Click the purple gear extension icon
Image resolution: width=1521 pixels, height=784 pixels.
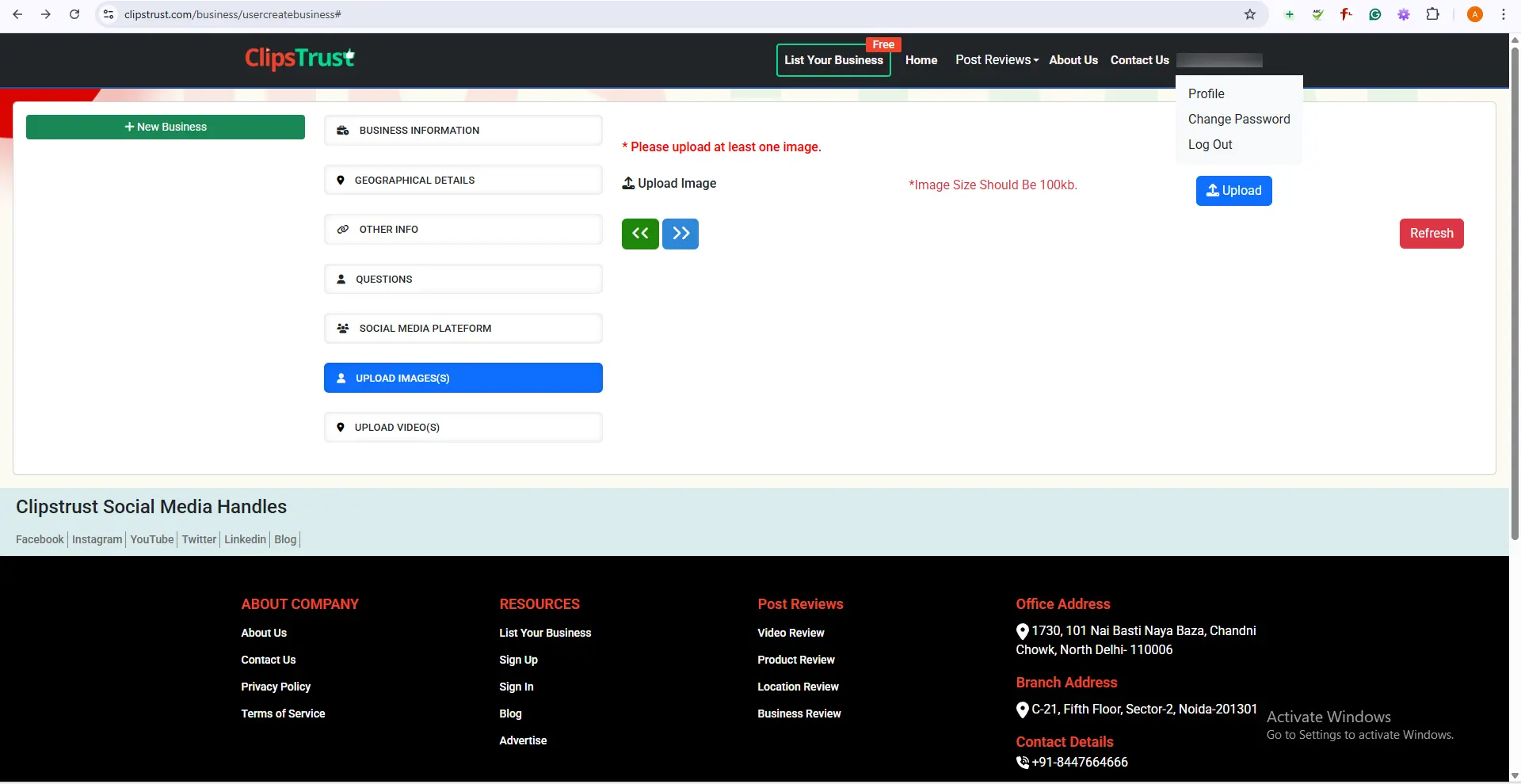coord(1404,14)
